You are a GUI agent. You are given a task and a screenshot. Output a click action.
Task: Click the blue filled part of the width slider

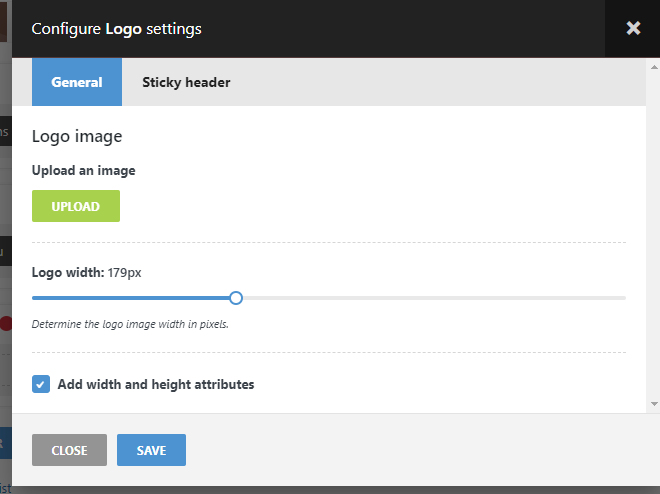[x=130, y=298]
